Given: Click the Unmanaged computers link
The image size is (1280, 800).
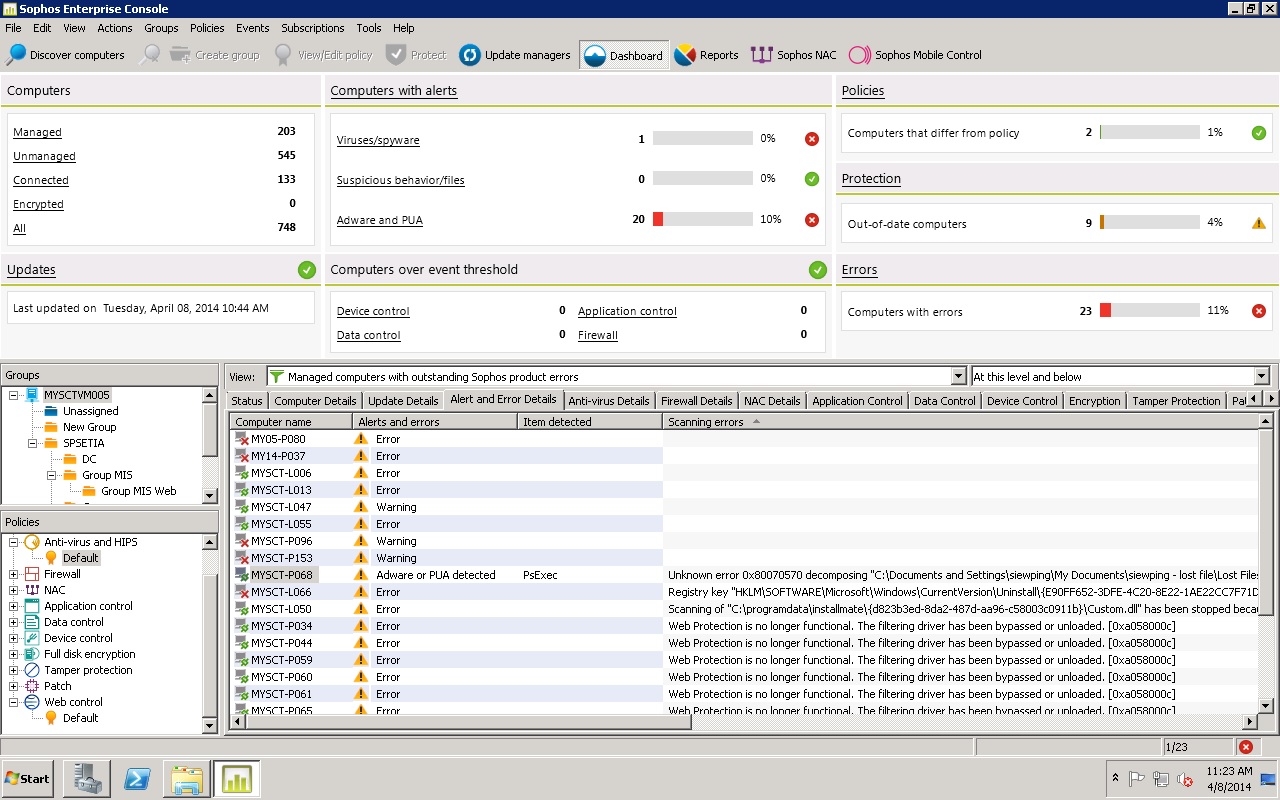Looking at the screenshot, I should (x=44, y=156).
